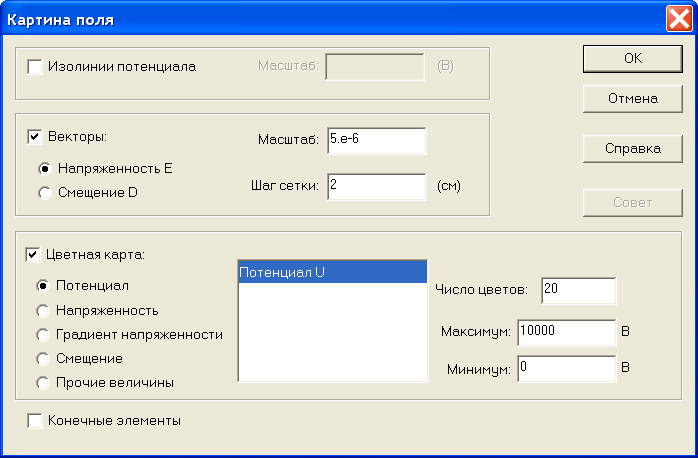The height and width of the screenshot is (458, 698).
Task: Select Градиент напряженности radio button
Action: click(43, 335)
